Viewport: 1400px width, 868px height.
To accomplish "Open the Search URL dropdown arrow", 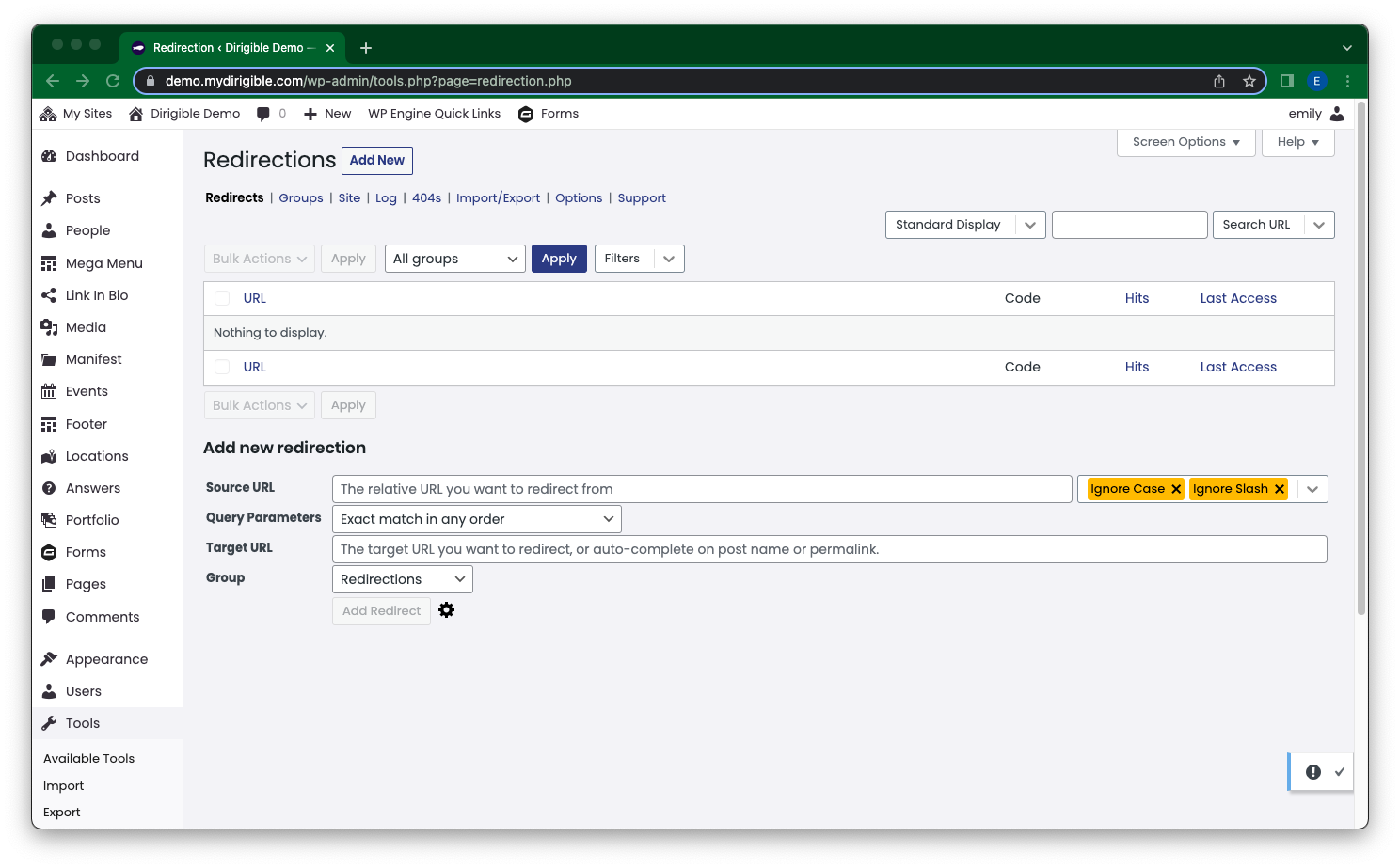I will pyautogui.click(x=1319, y=225).
